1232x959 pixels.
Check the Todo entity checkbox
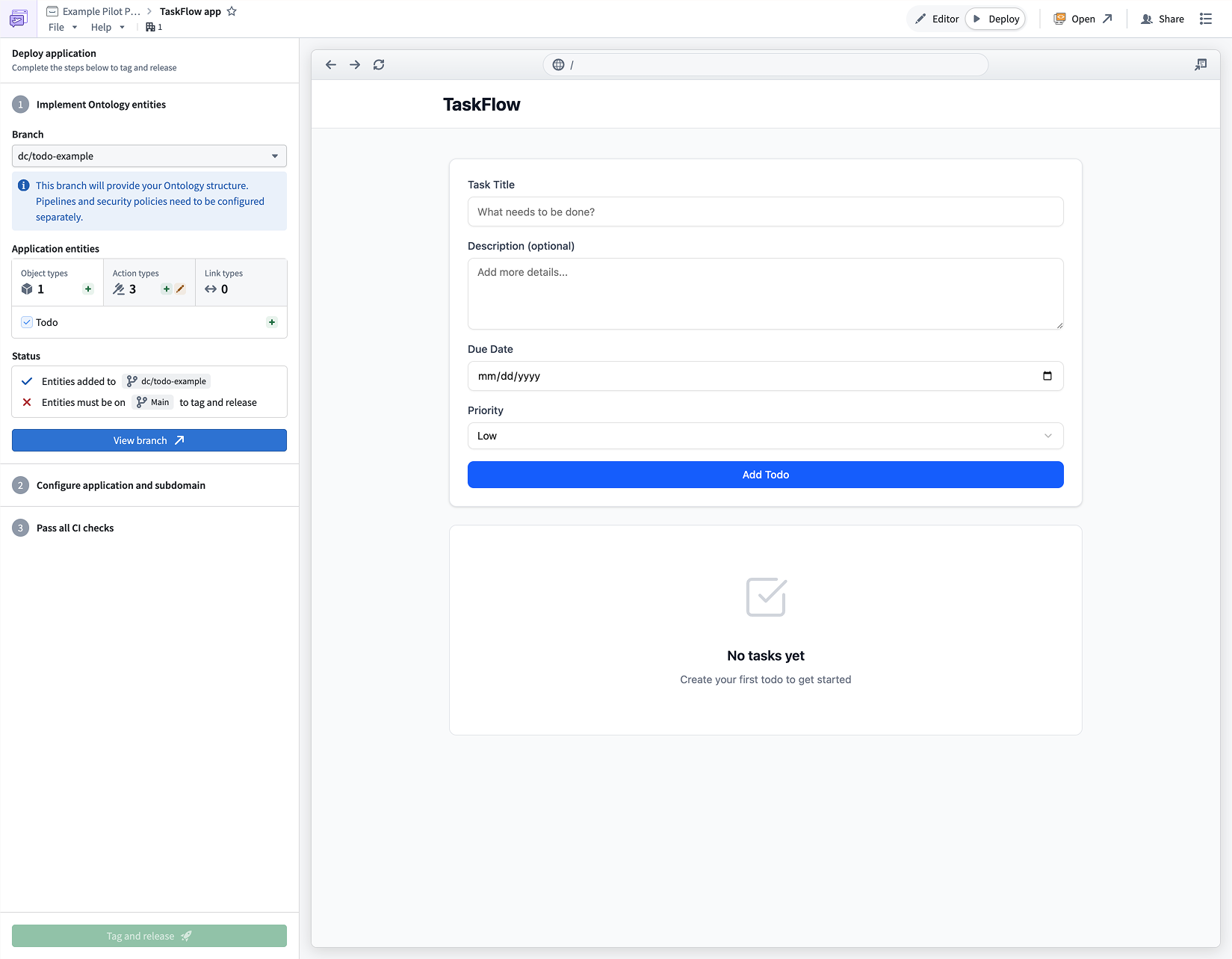point(27,321)
